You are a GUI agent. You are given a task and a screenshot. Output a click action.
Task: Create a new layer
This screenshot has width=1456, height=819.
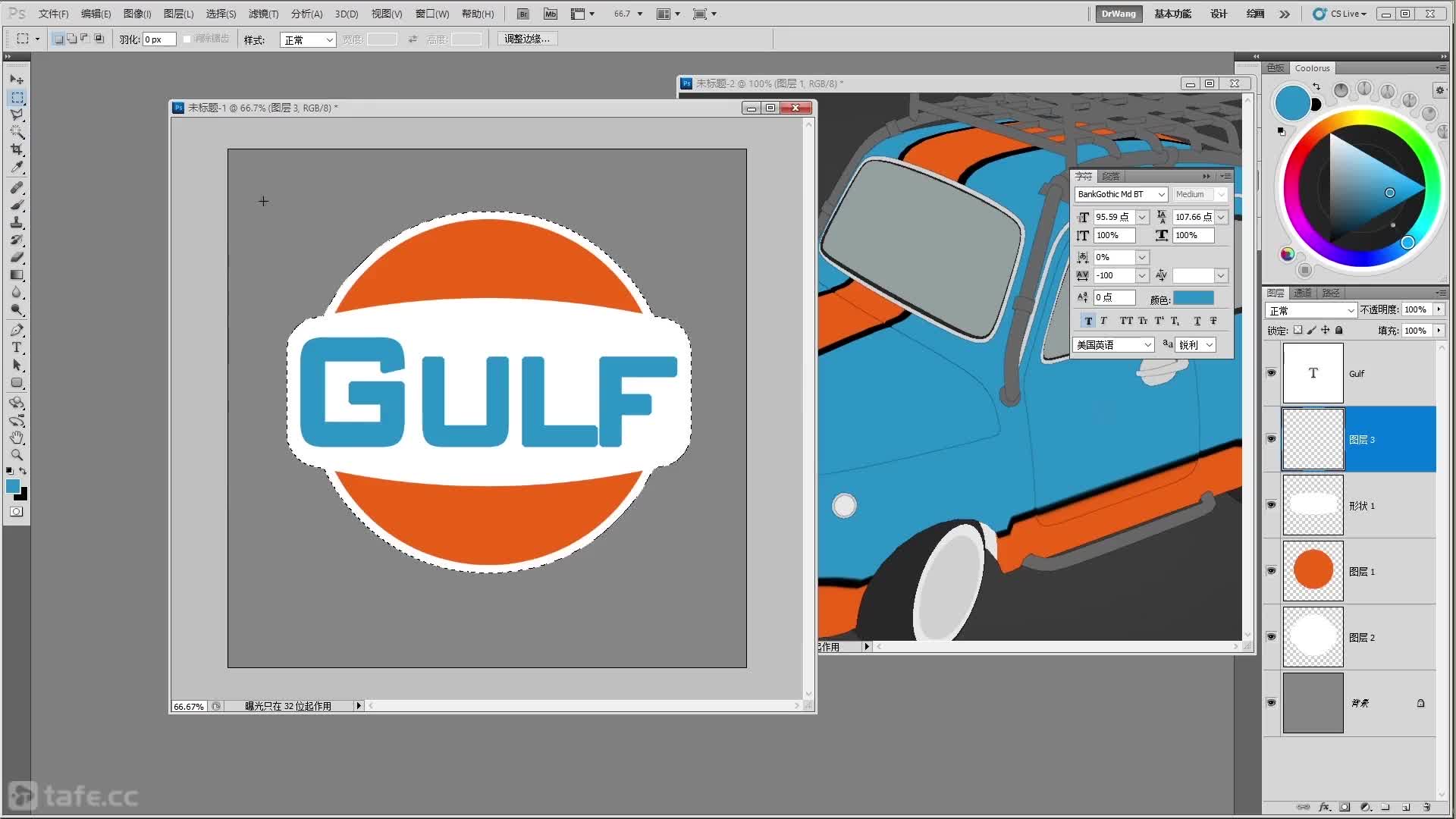[x=1406, y=807]
